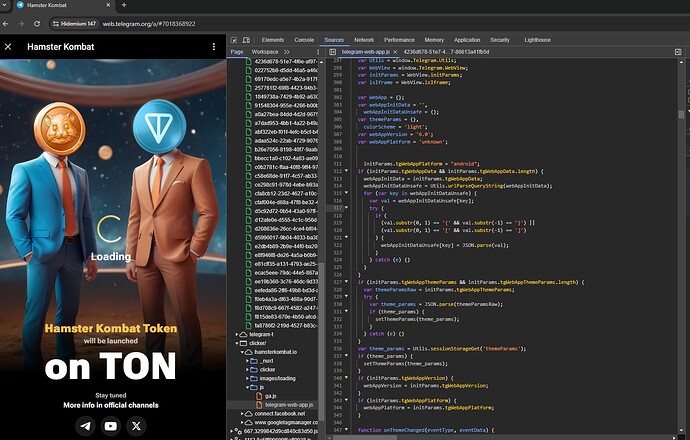Set breakpoint on line number 311
The height and width of the screenshot is (440, 690).
(x=338, y=164)
